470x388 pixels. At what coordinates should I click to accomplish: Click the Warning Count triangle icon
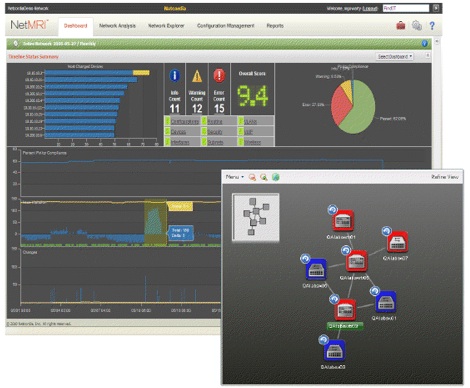pos(197,76)
